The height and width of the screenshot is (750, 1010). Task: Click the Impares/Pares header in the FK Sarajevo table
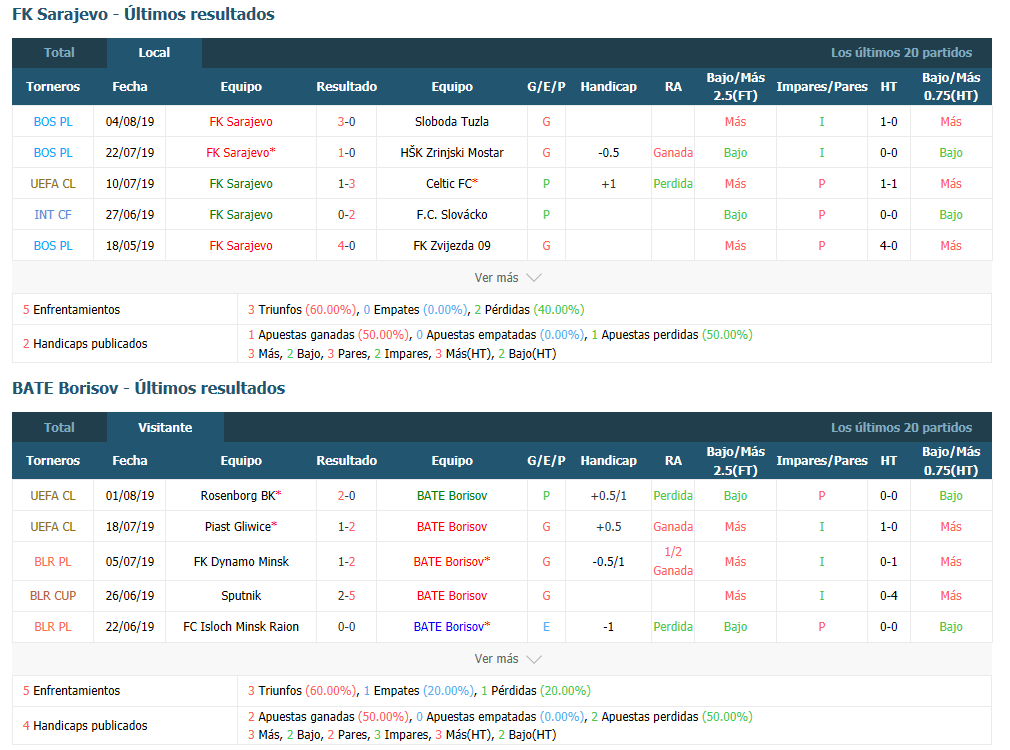(822, 86)
